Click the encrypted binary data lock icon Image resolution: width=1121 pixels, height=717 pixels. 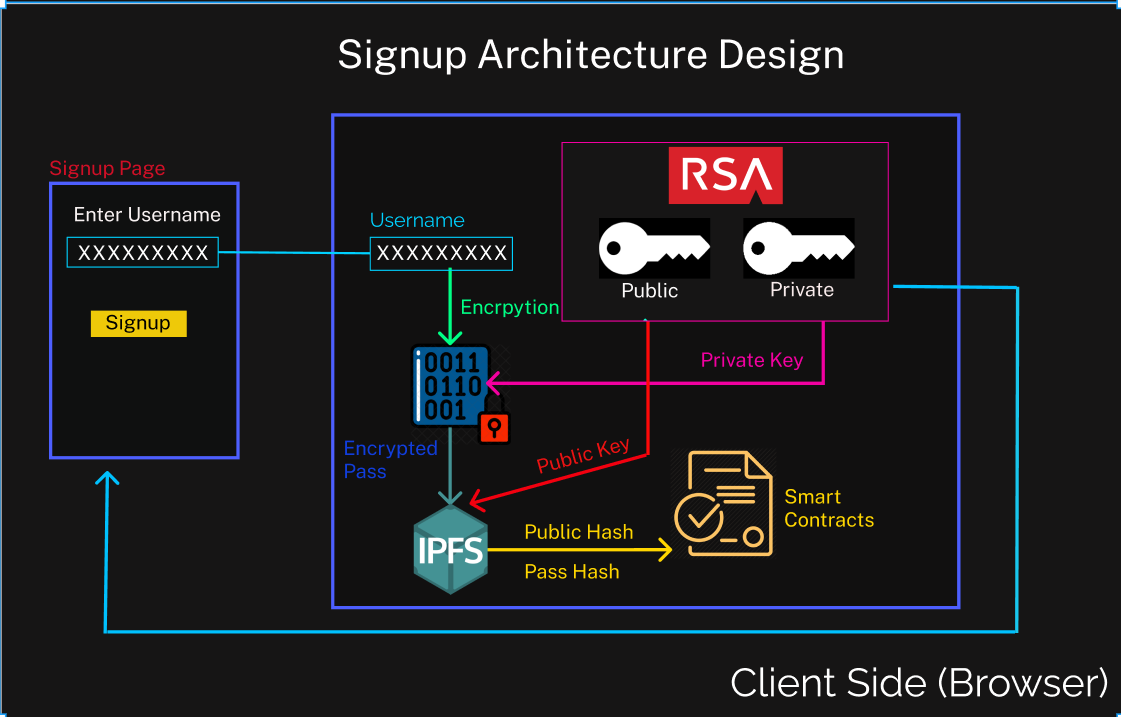coord(460,393)
